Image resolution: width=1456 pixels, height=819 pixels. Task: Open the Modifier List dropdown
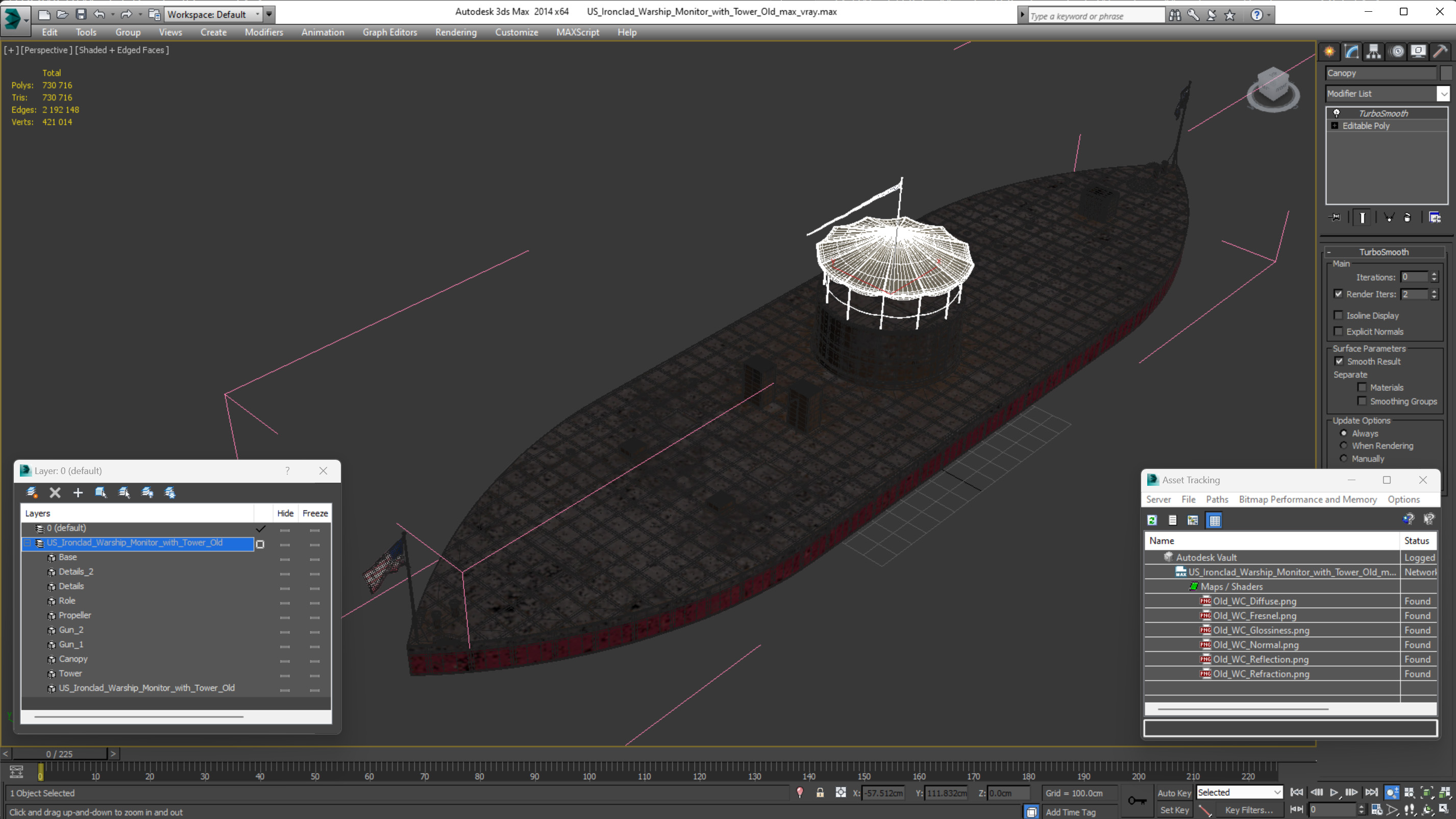(x=1444, y=93)
